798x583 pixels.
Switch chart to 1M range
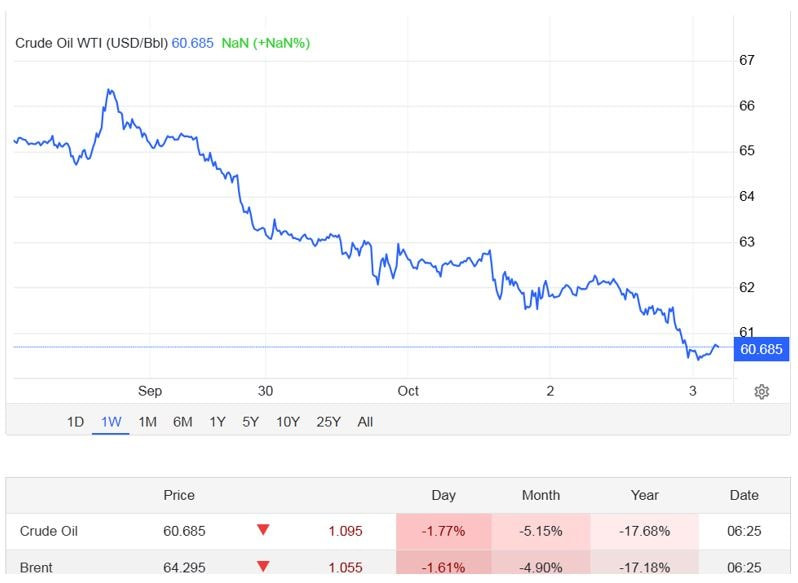pos(147,422)
